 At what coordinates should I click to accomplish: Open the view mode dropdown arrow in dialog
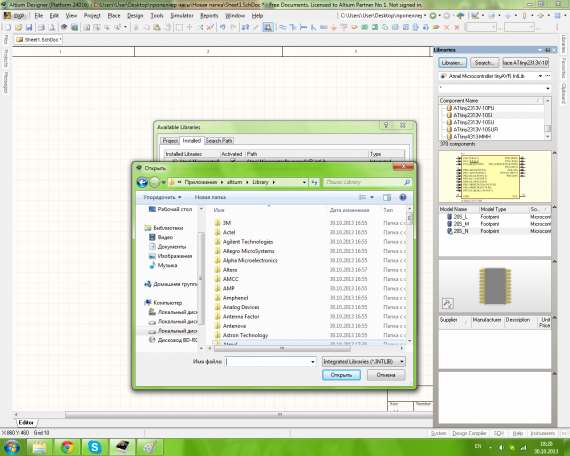[372, 197]
